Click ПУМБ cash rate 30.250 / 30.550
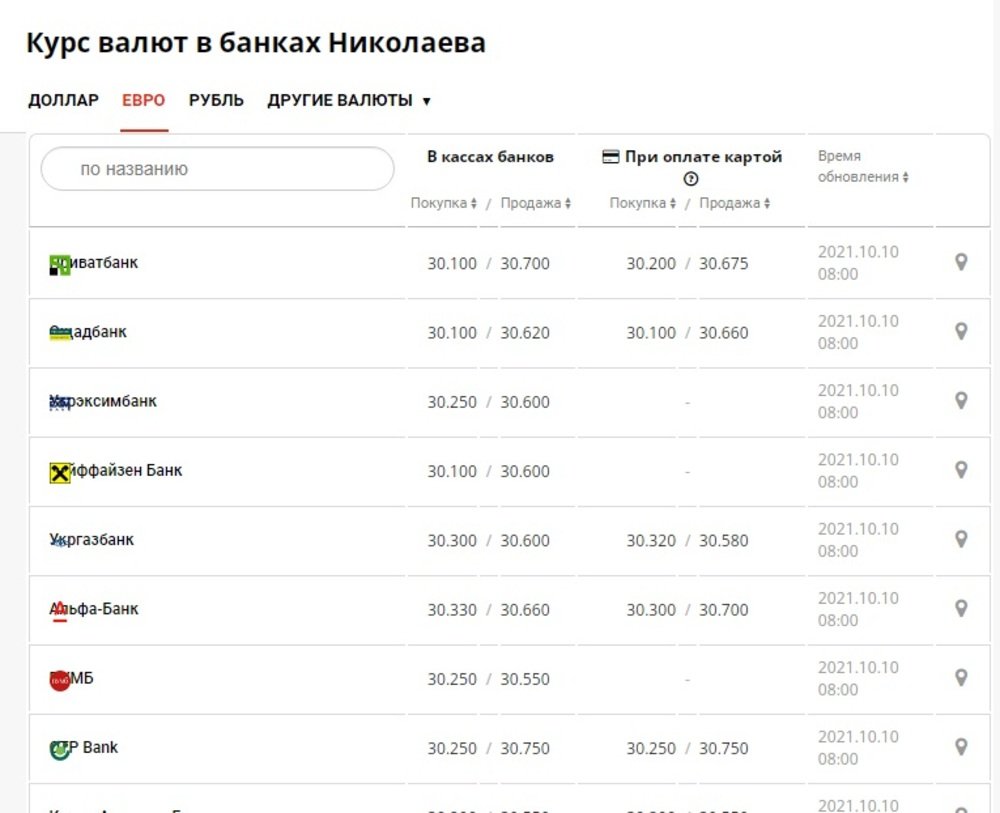This screenshot has height=813, width=1000. tap(489, 679)
